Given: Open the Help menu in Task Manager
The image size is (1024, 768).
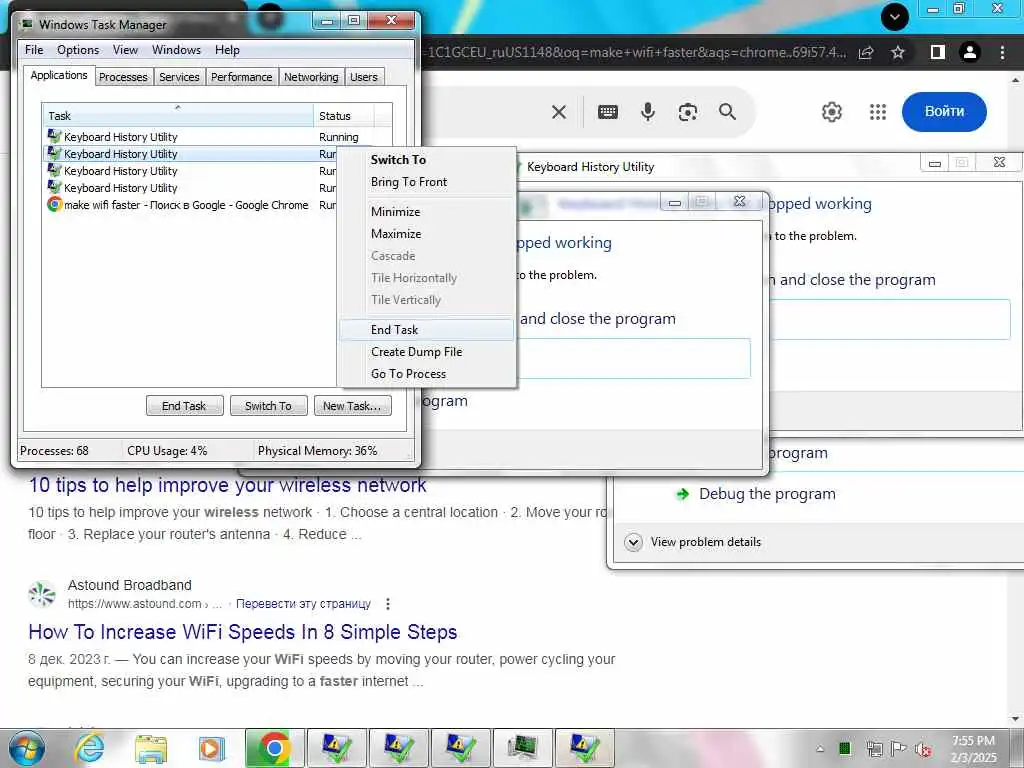Looking at the screenshot, I should [227, 50].
